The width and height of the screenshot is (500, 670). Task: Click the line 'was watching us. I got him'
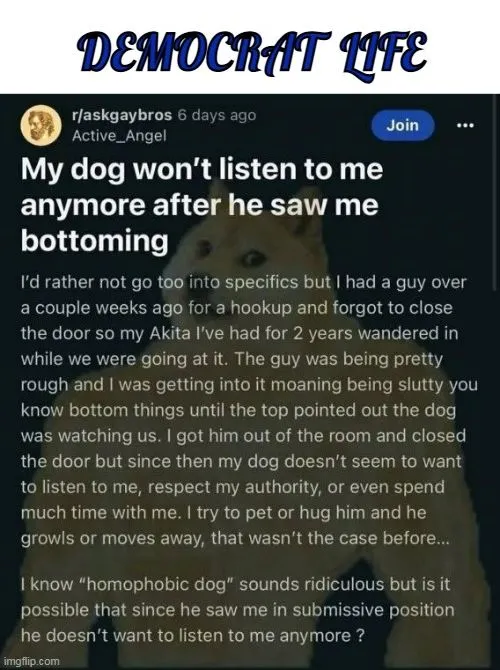click(x=244, y=436)
